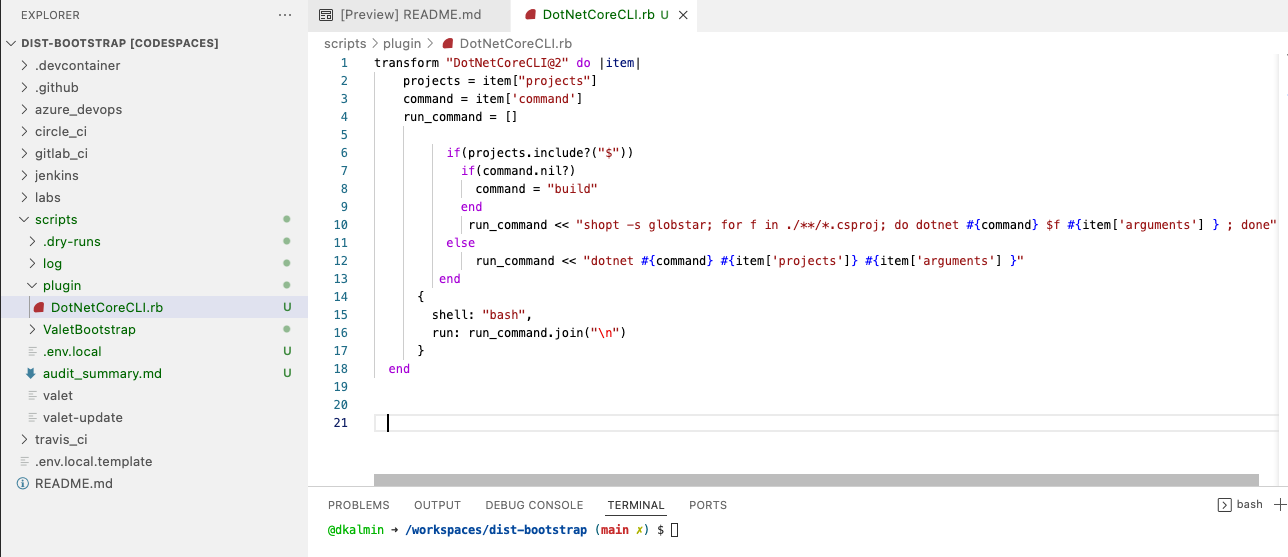Collapse the scripts folder
Image resolution: width=1288 pixels, height=557 pixels.
point(25,219)
